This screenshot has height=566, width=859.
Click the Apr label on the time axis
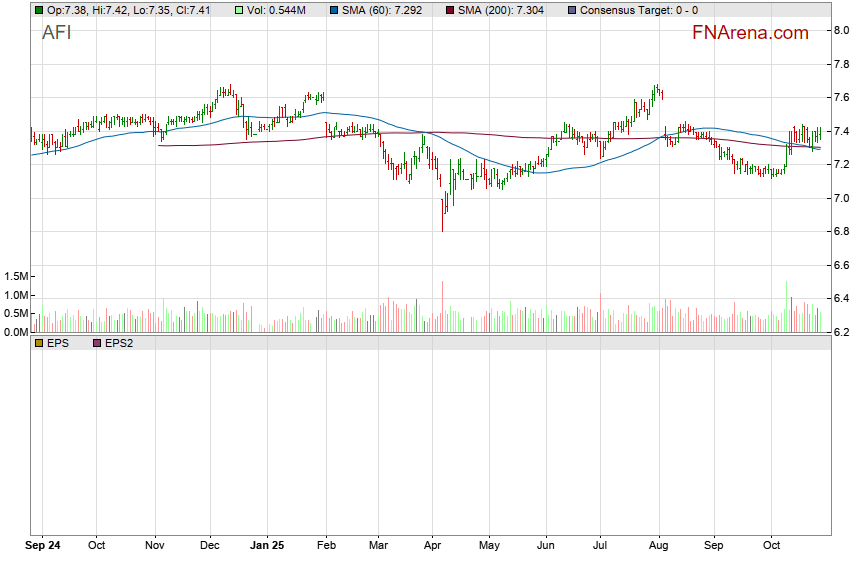click(431, 546)
